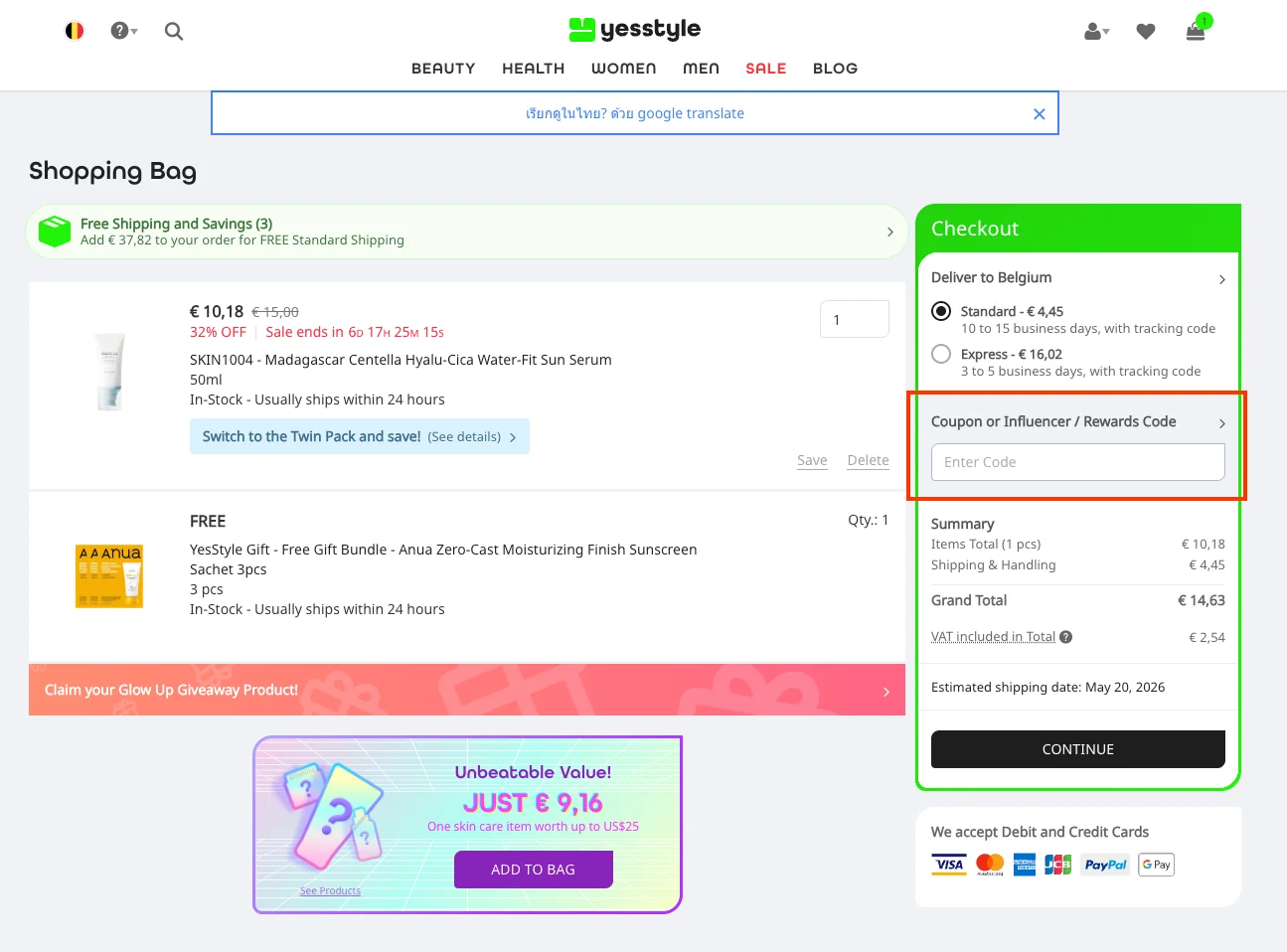Image resolution: width=1287 pixels, height=952 pixels.
Task: Open shopping bag icon in header
Action: click(x=1197, y=30)
